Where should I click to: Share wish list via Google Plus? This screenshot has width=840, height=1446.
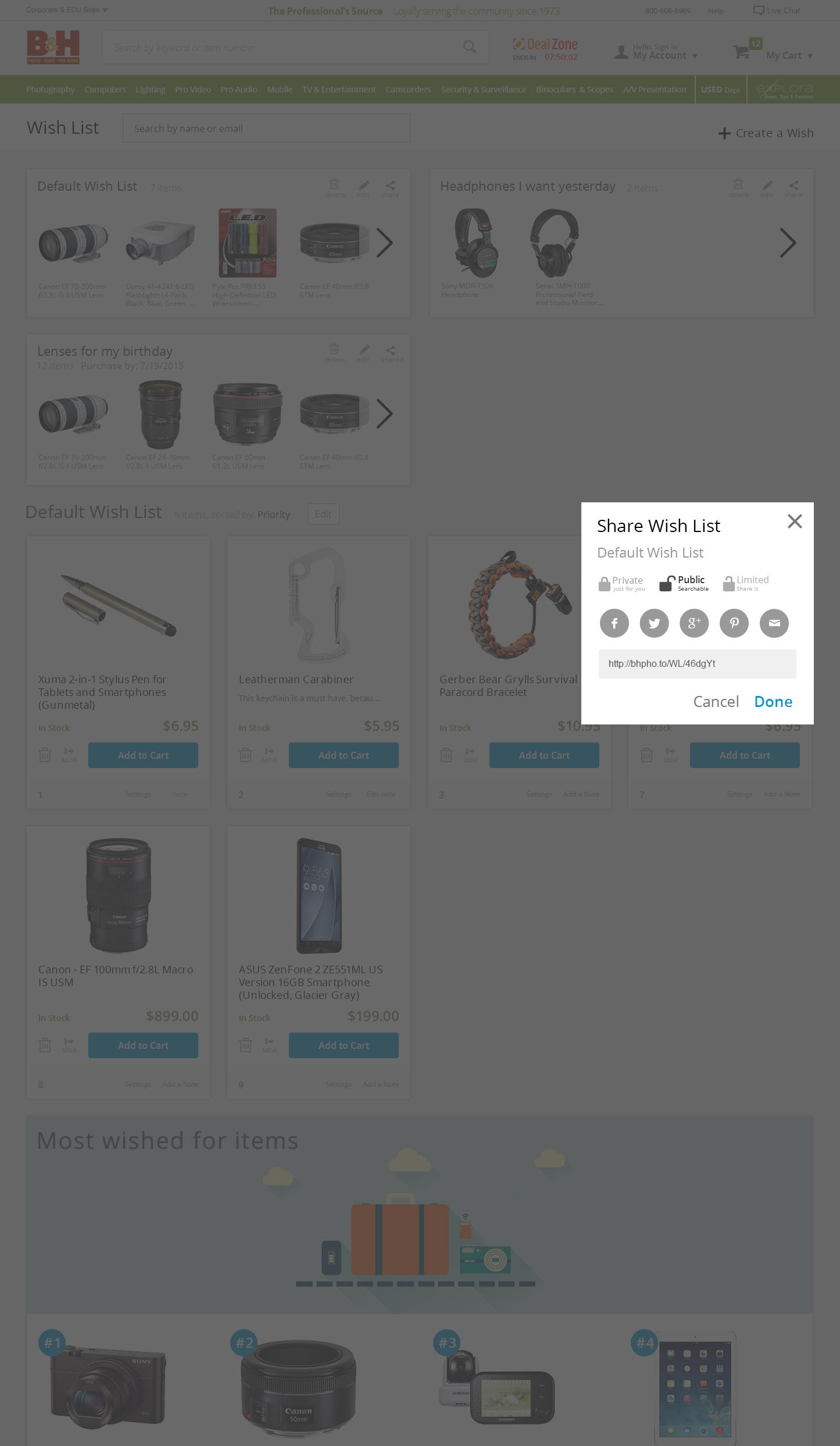click(694, 623)
